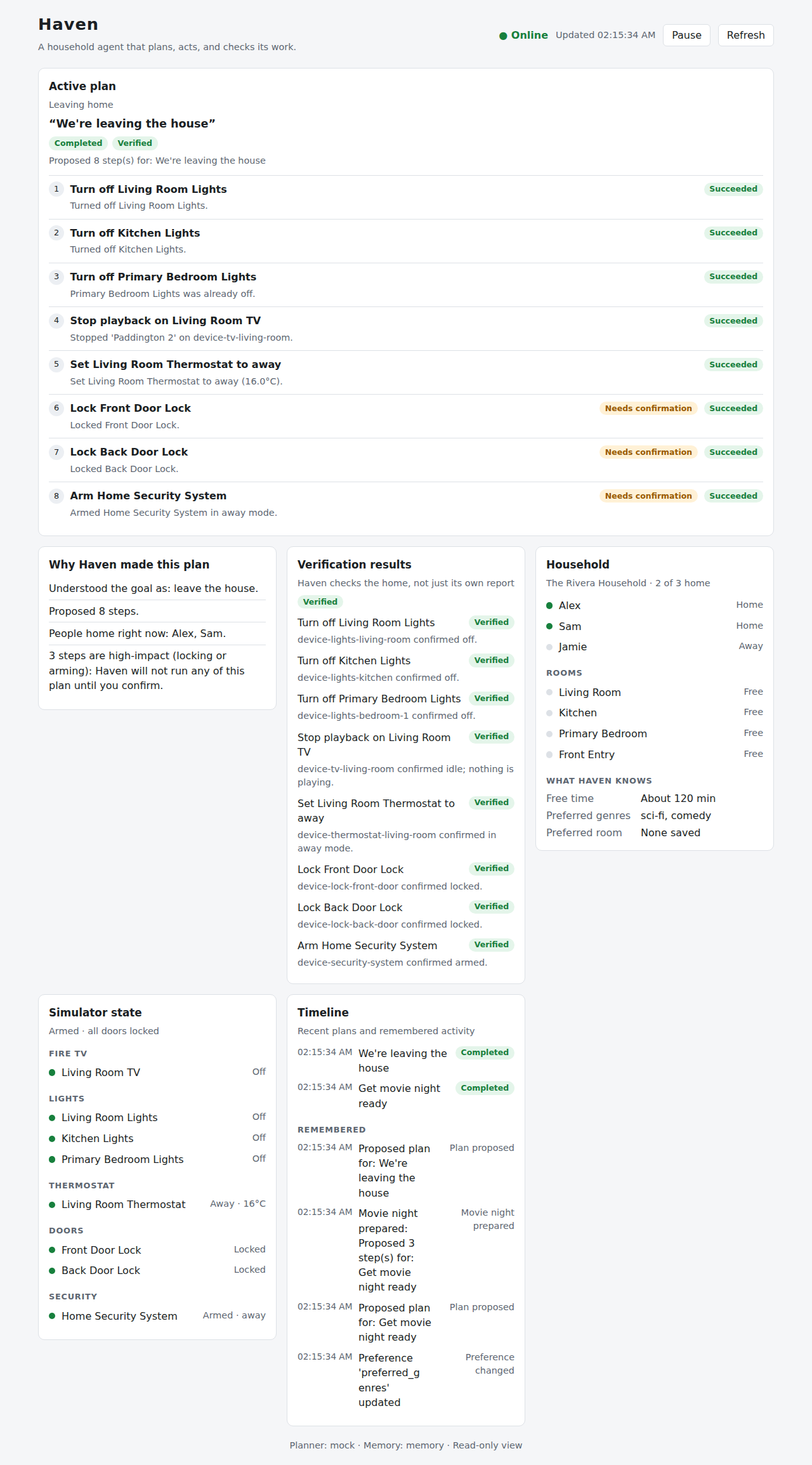
Task: Click step number 8 circle badge
Action: tap(56, 496)
